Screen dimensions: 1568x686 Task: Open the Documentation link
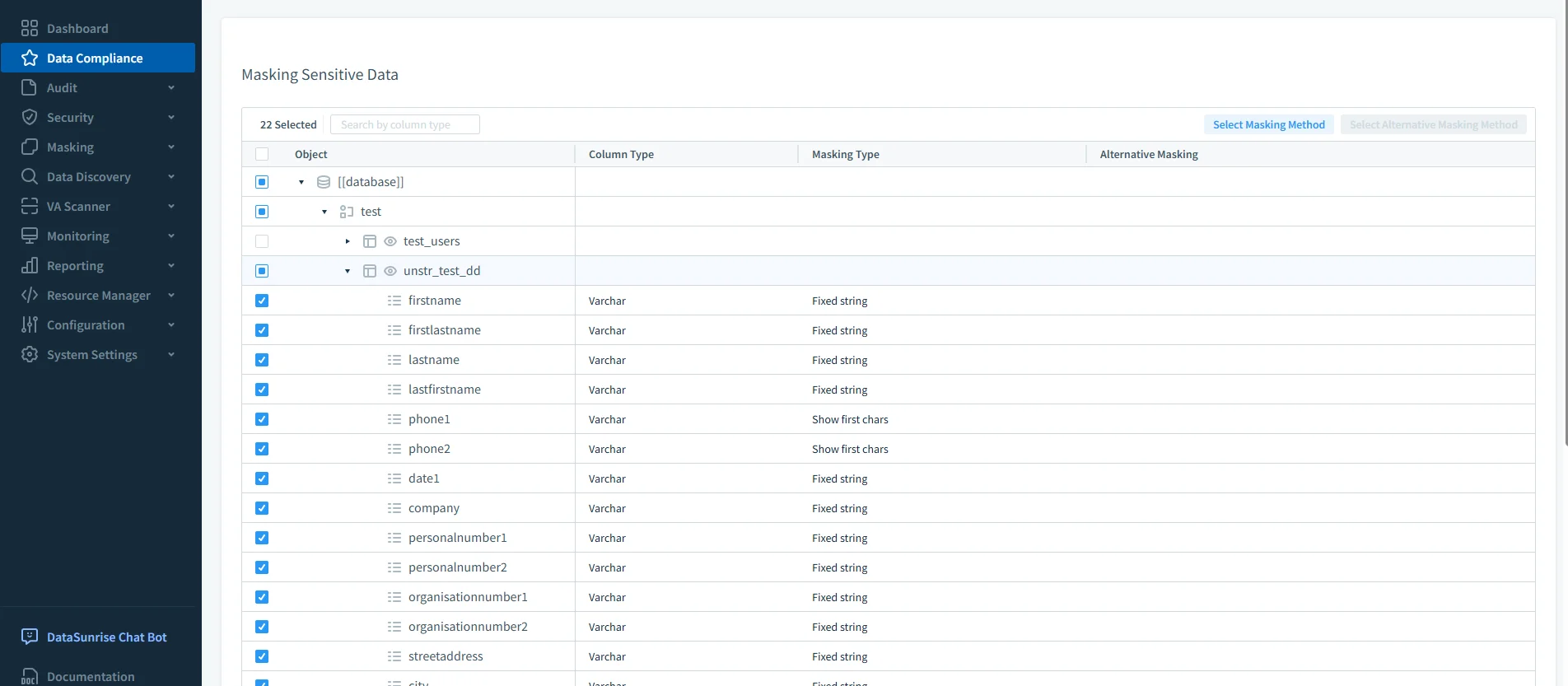[x=91, y=676]
